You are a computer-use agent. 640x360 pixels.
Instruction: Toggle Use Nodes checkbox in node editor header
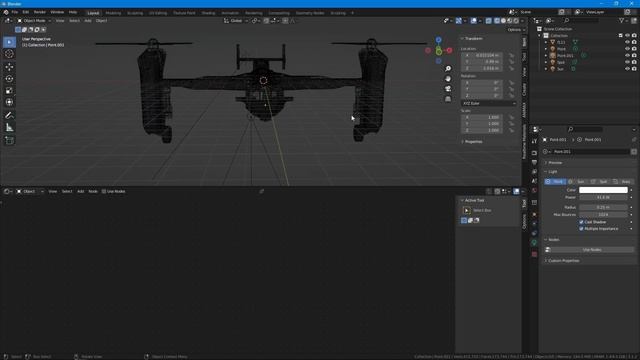[x=104, y=191]
